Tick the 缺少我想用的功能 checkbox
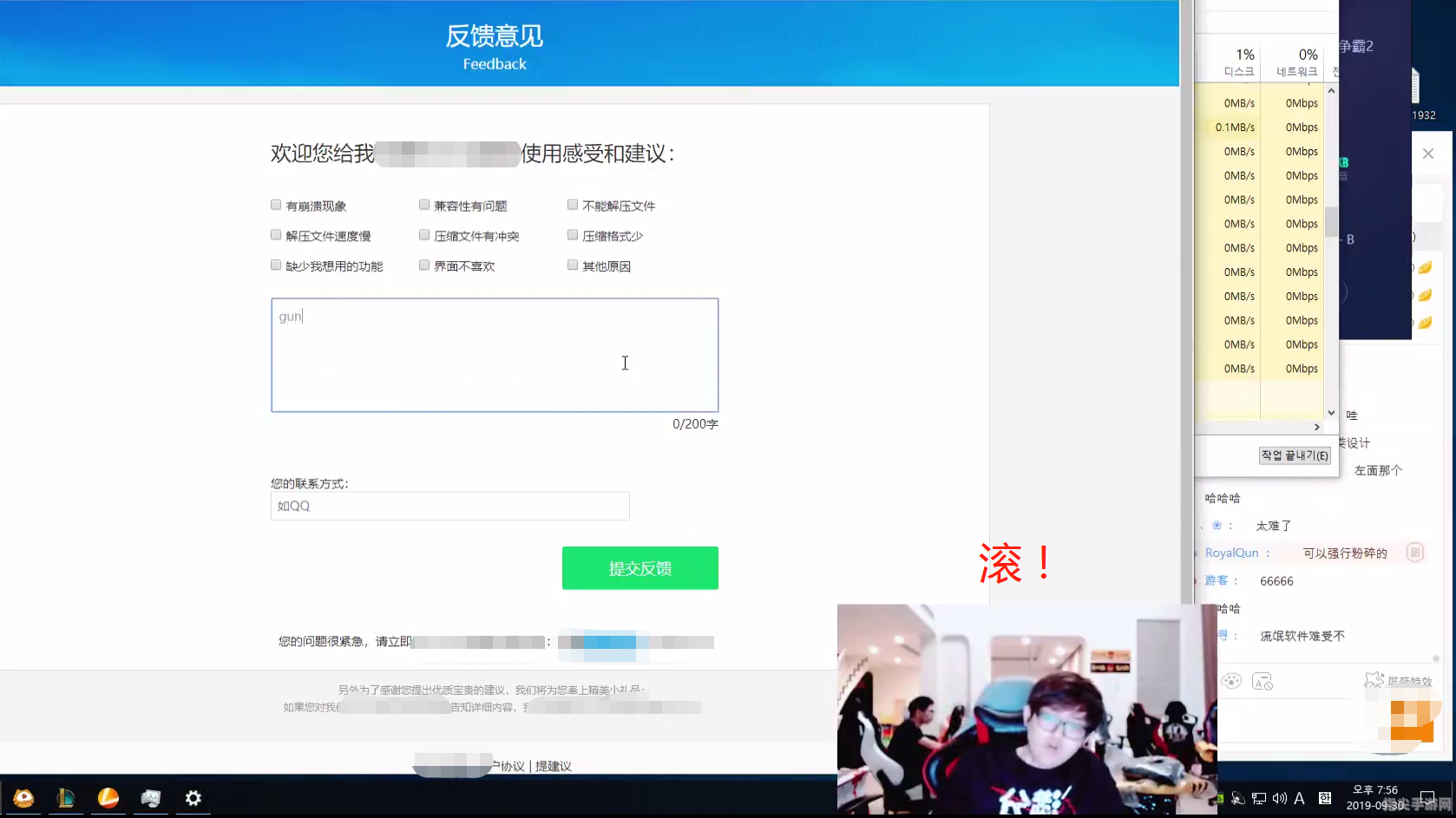The height and width of the screenshot is (818, 1456). pyautogui.click(x=276, y=265)
